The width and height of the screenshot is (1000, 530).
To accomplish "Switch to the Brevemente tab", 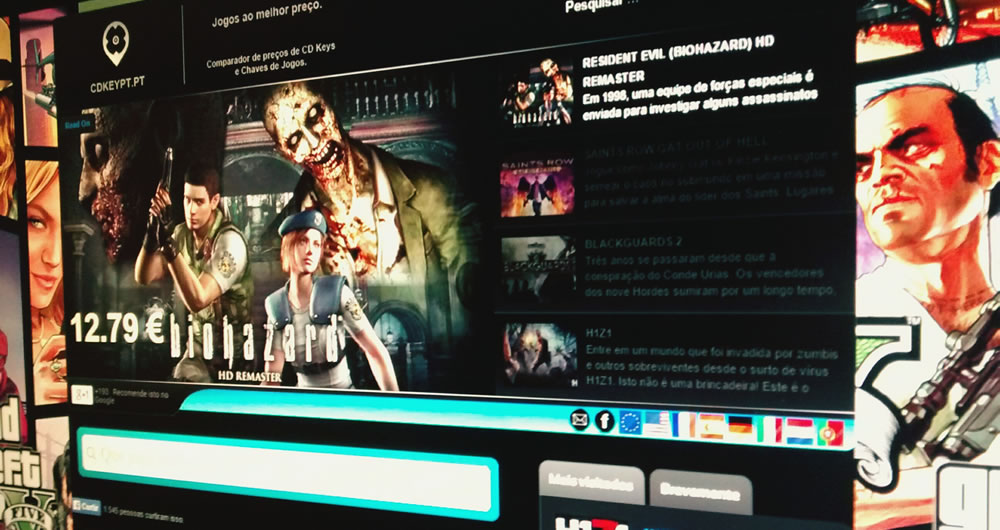I will 700,490.
